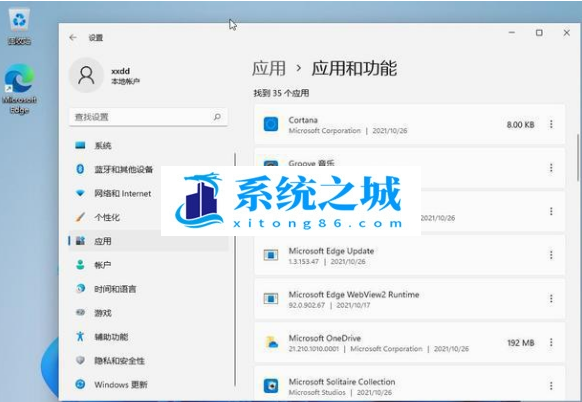Image resolution: width=582 pixels, height=402 pixels.
Task: Select the Microsoft OneDrive entry name
Action: [325, 338]
